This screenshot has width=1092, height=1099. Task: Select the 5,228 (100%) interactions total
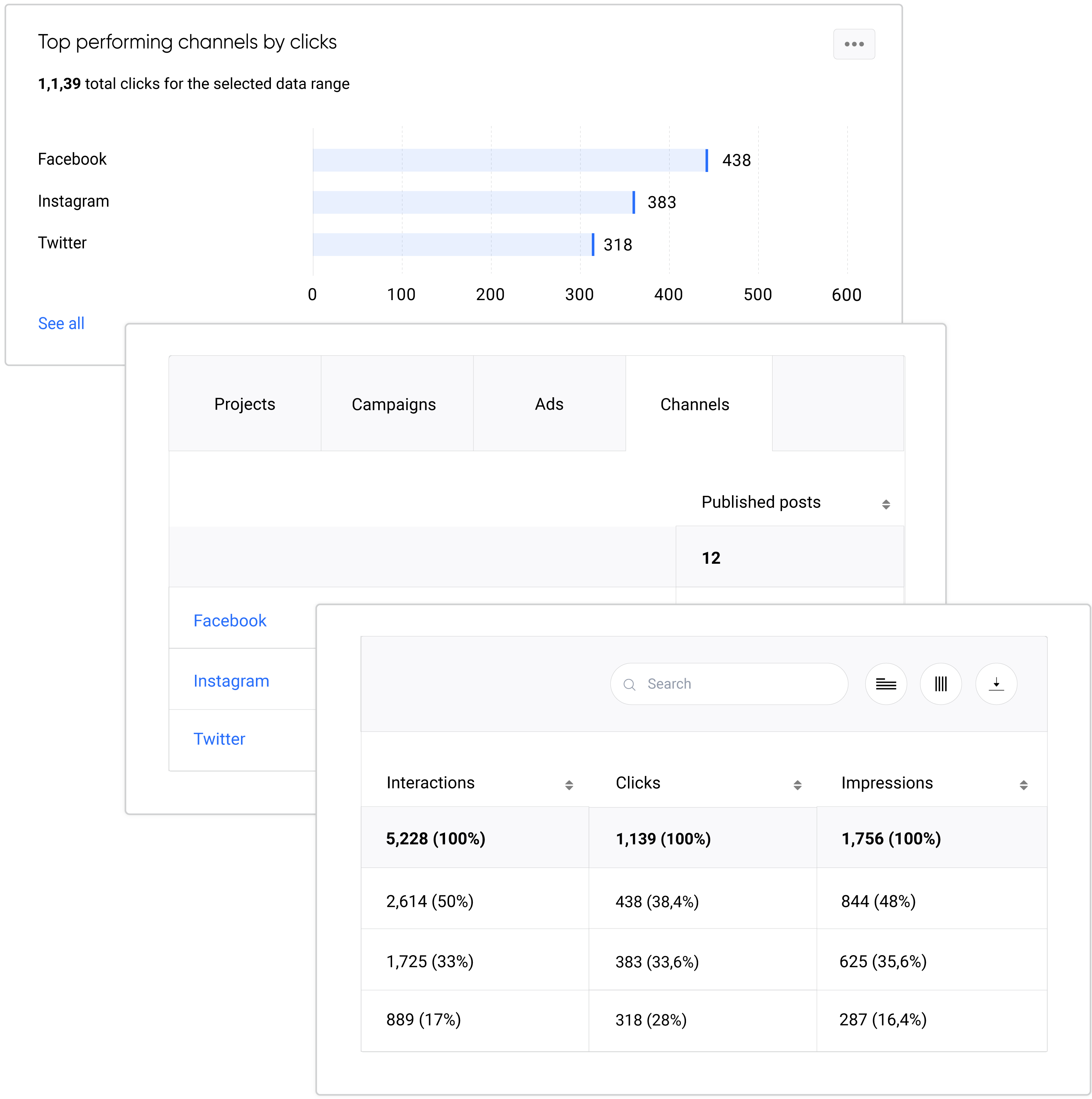click(435, 838)
